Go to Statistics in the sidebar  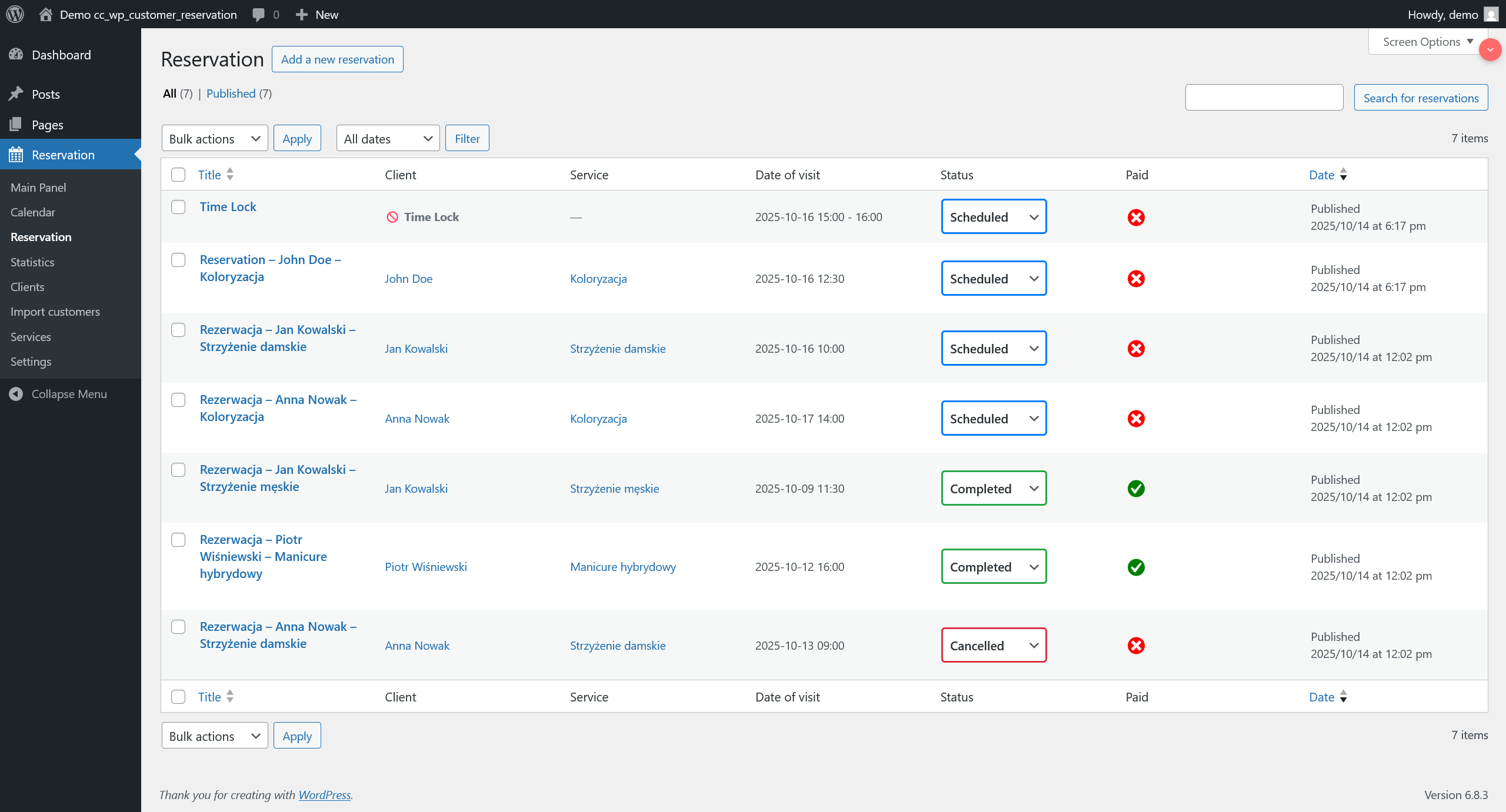tap(32, 262)
